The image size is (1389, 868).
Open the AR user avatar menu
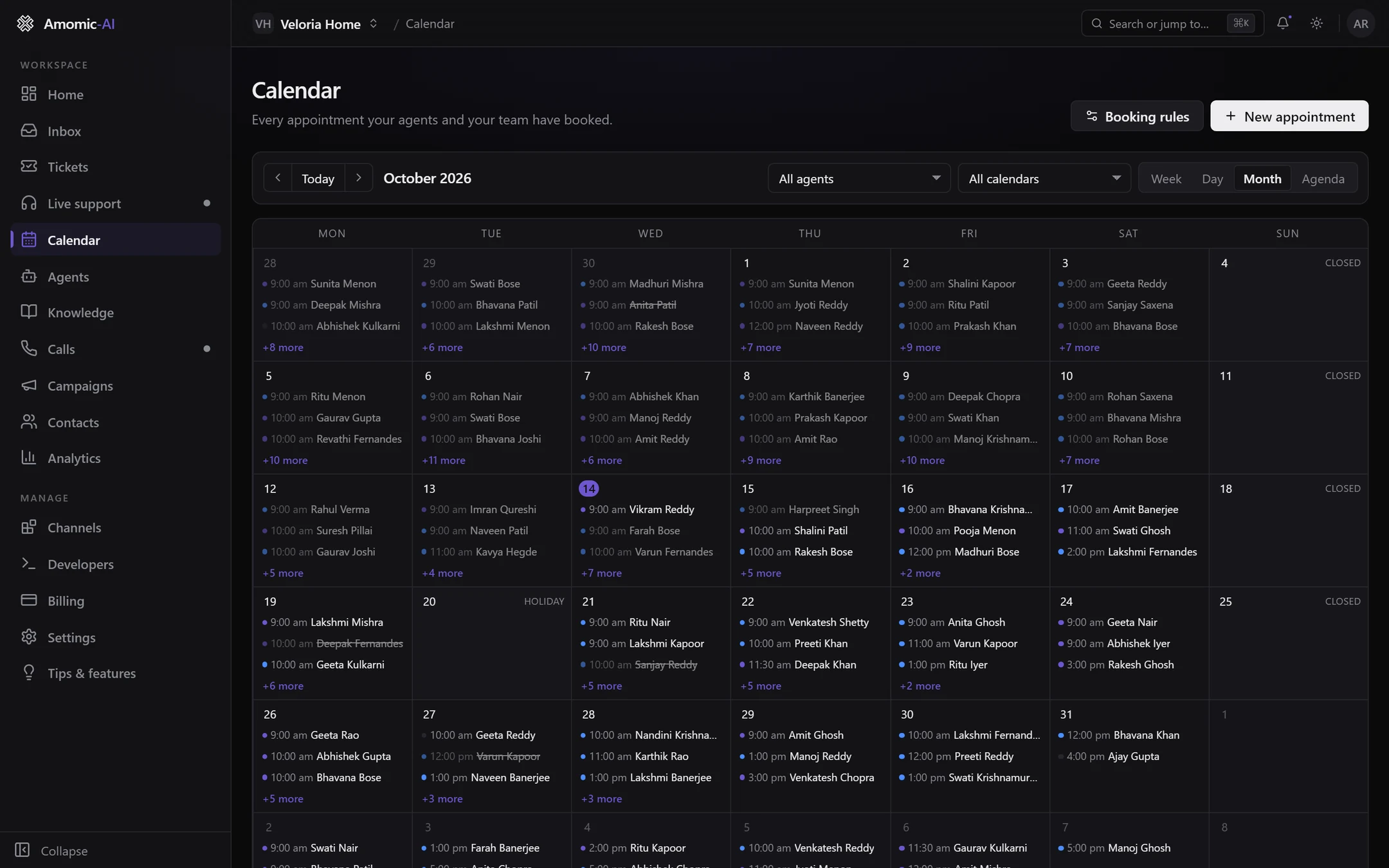[x=1361, y=23]
